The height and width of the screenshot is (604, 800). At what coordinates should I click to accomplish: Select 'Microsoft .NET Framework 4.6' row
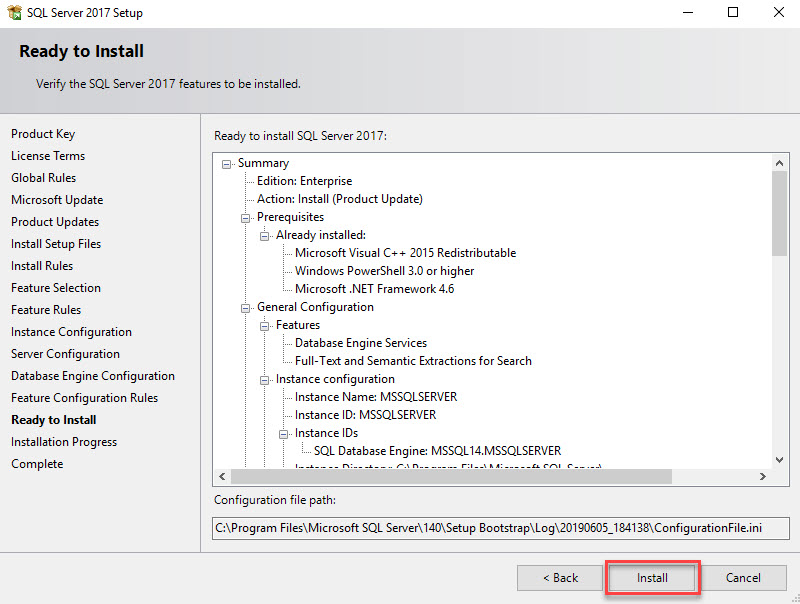tap(374, 289)
